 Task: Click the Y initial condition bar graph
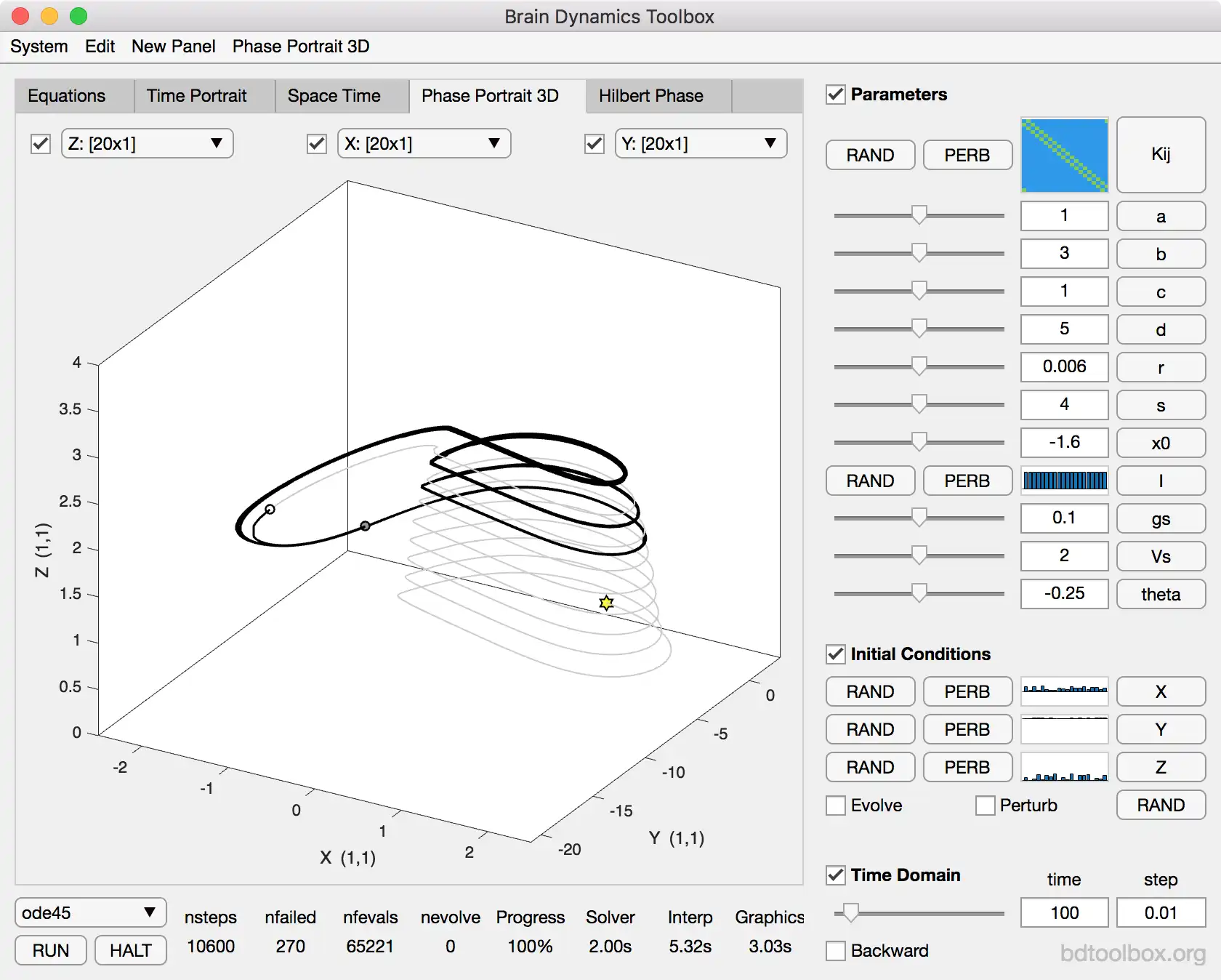click(x=1064, y=729)
